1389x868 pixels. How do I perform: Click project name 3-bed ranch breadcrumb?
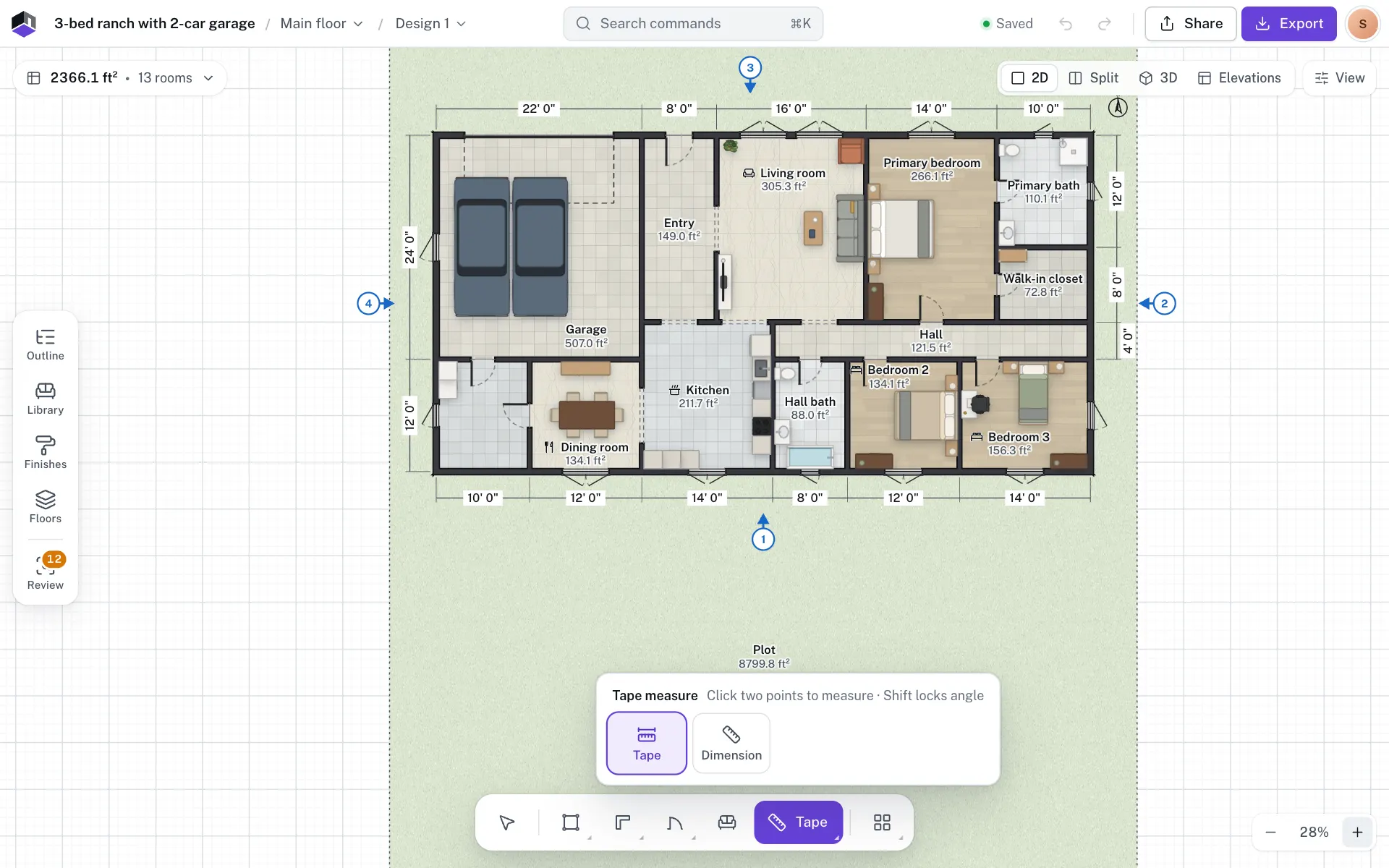pos(155,24)
